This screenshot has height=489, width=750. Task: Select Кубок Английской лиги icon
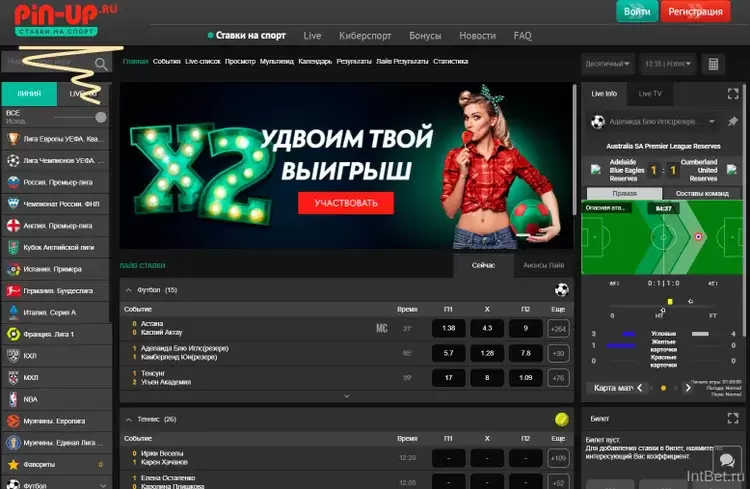click(x=13, y=247)
